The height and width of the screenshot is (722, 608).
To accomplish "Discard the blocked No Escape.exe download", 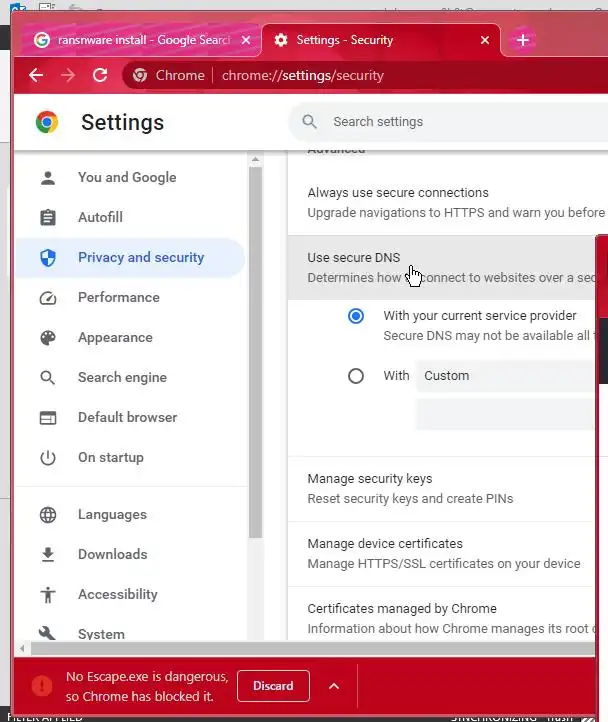I will 273,686.
